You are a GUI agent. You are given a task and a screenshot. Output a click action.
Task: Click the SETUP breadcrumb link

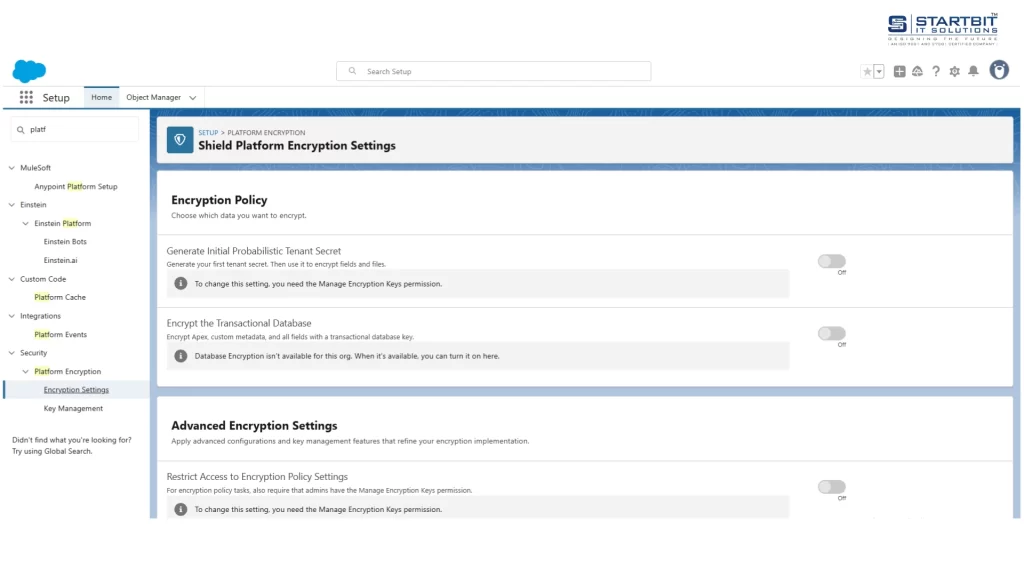pos(207,132)
